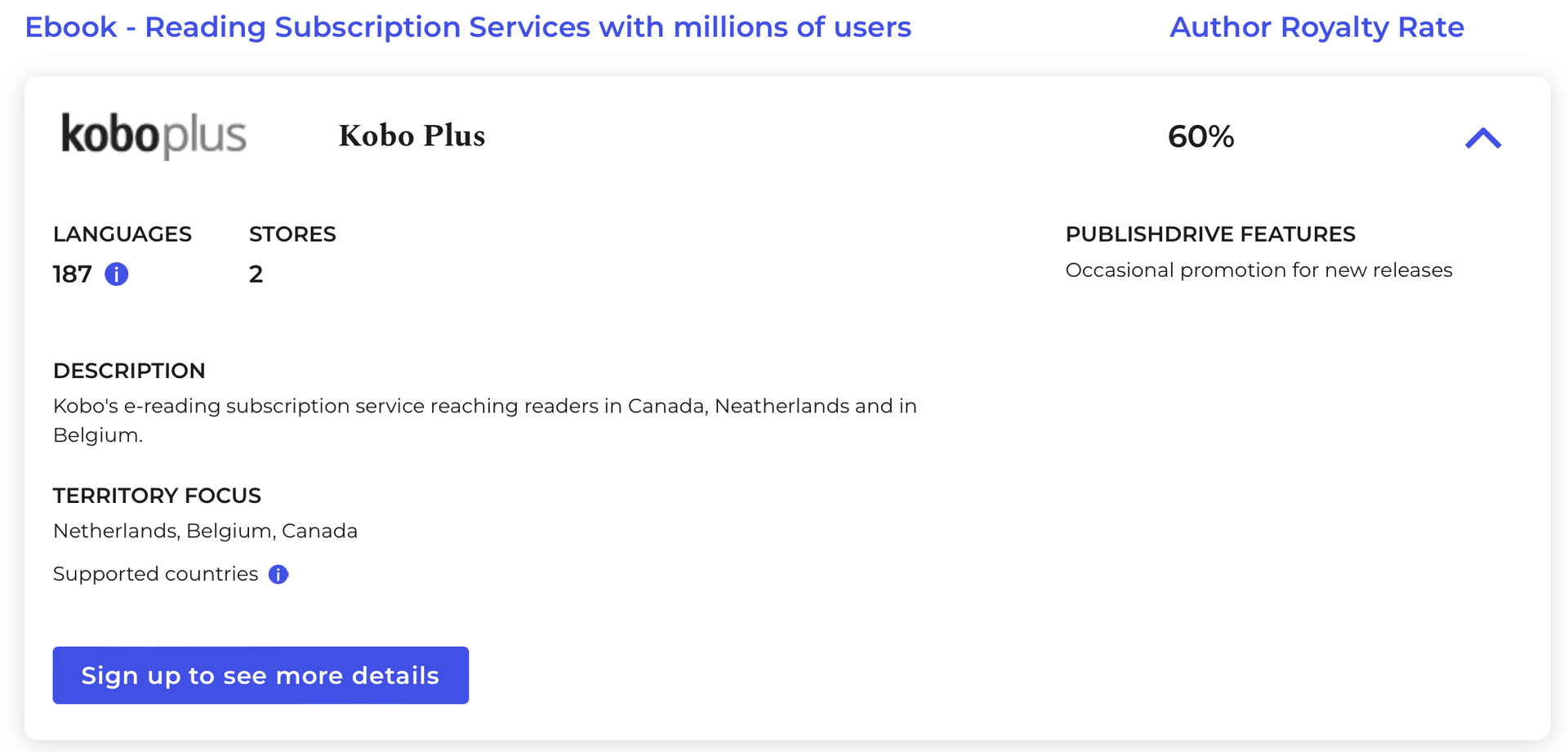Click the info icon beside Supported countries
Image resolution: width=1568 pixels, height=752 pixels.
(x=277, y=574)
